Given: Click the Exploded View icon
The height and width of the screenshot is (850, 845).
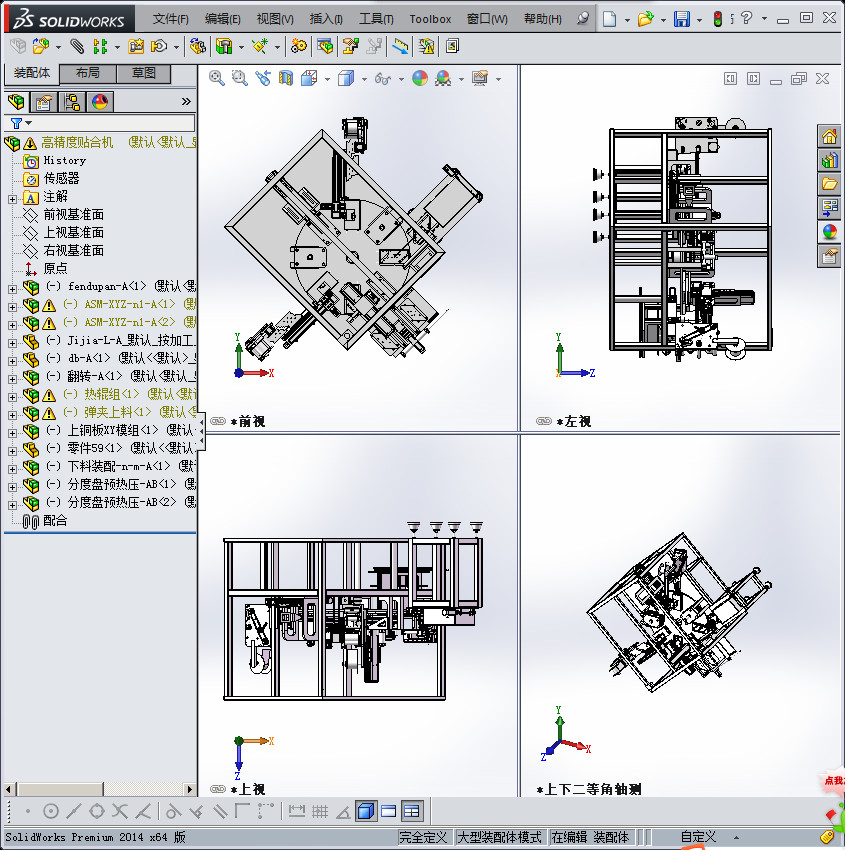Looking at the screenshot, I should (351, 47).
